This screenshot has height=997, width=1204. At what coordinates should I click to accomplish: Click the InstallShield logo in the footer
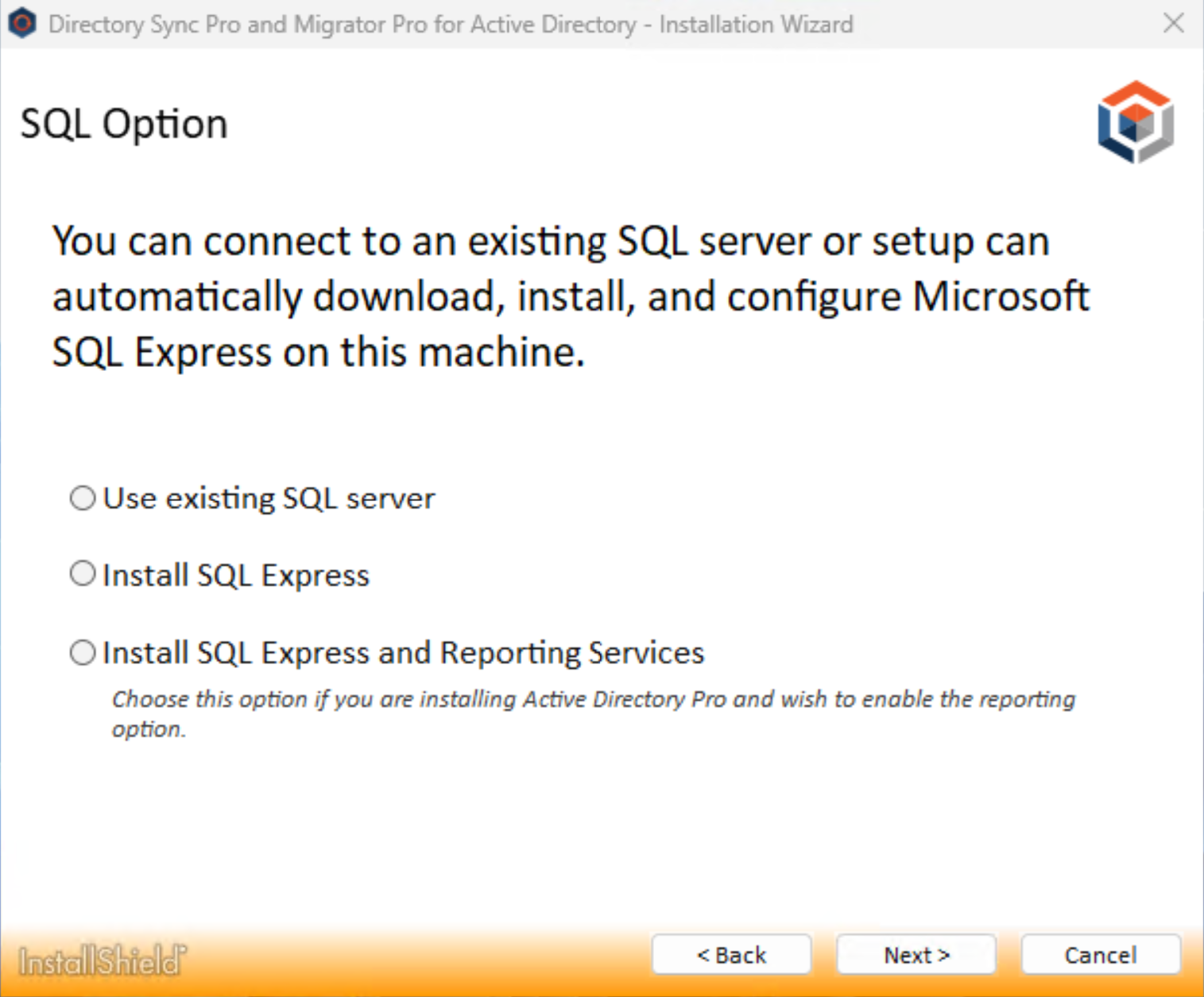pos(102,960)
